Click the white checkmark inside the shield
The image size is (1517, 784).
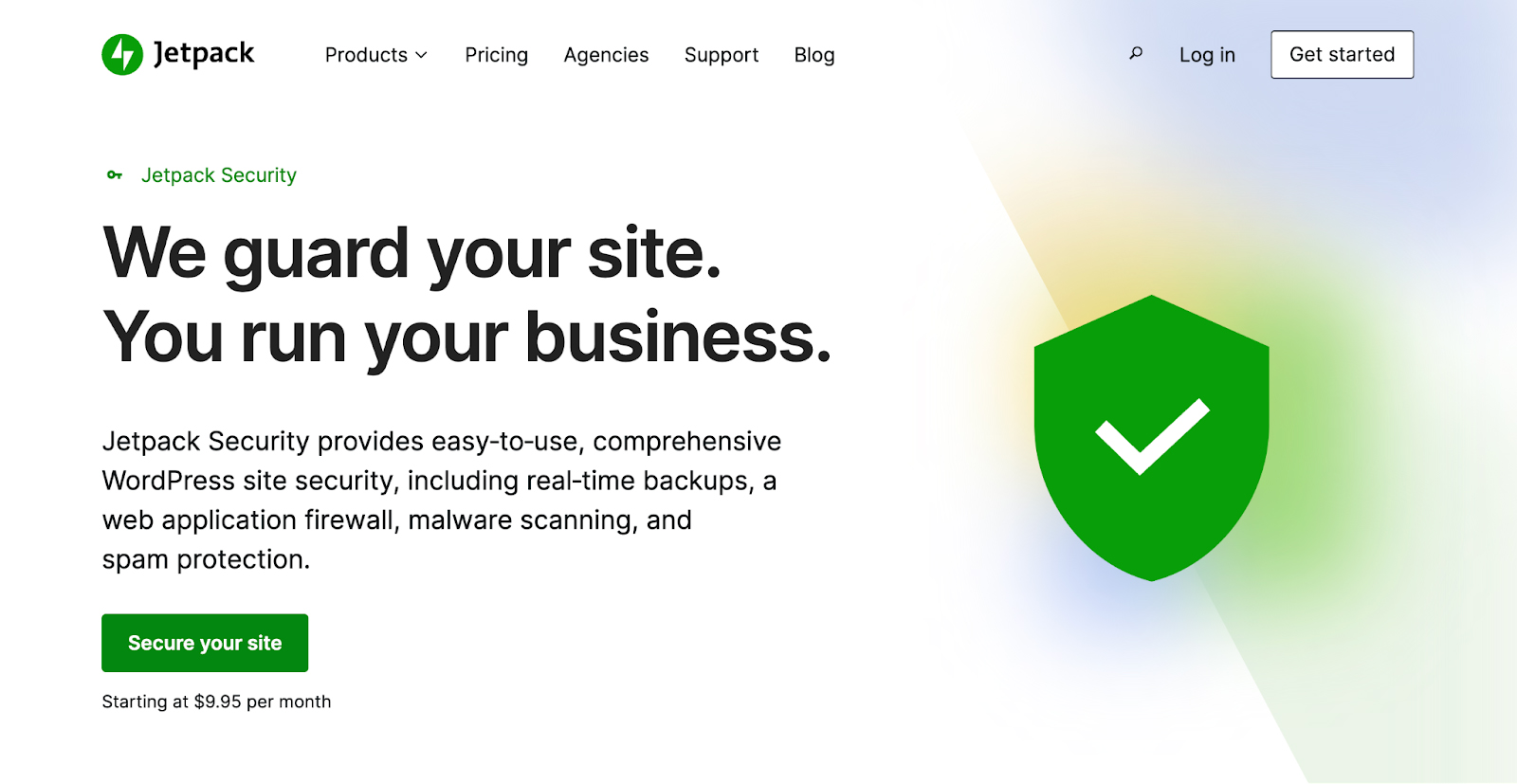point(1151,436)
